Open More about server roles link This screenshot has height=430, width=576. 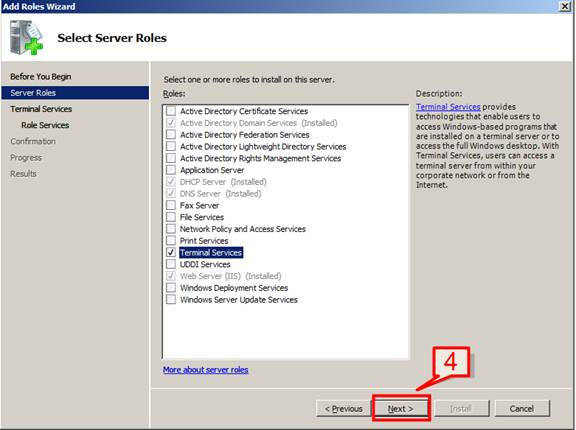click(x=206, y=369)
